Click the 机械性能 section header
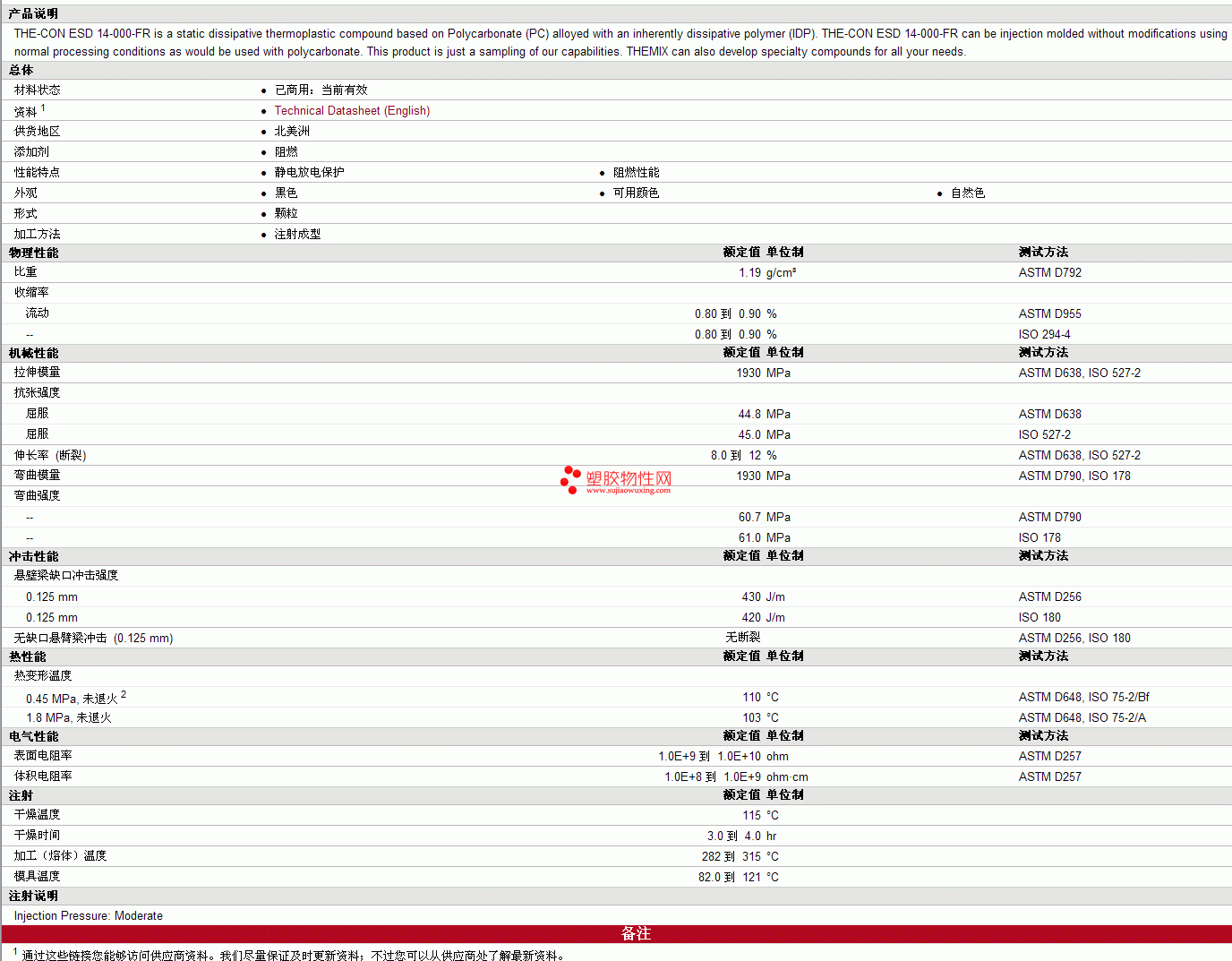Viewport: 1232px width, 961px height. [x=33, y=353]
